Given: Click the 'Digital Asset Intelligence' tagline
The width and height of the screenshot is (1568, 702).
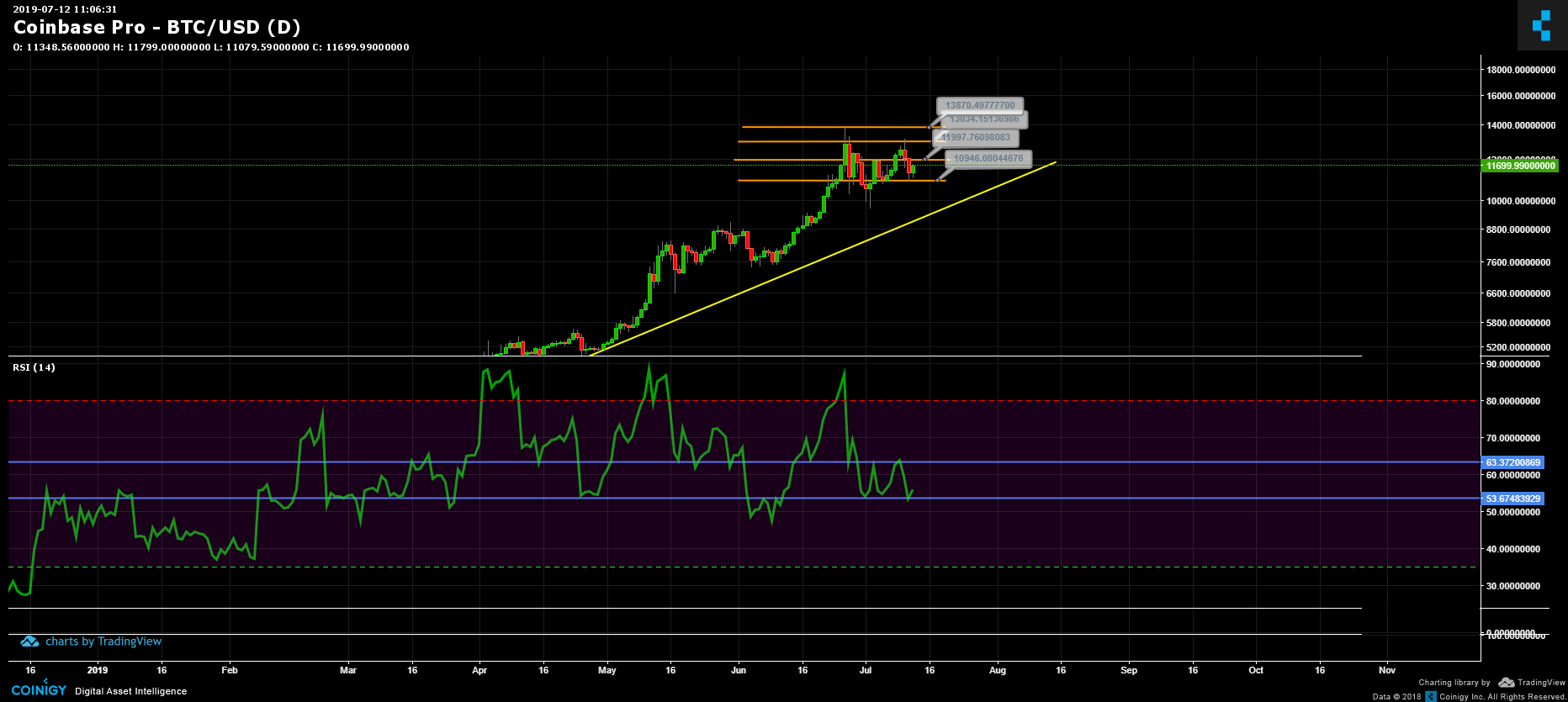Looking at the screenshot, I should pos(131,691).
